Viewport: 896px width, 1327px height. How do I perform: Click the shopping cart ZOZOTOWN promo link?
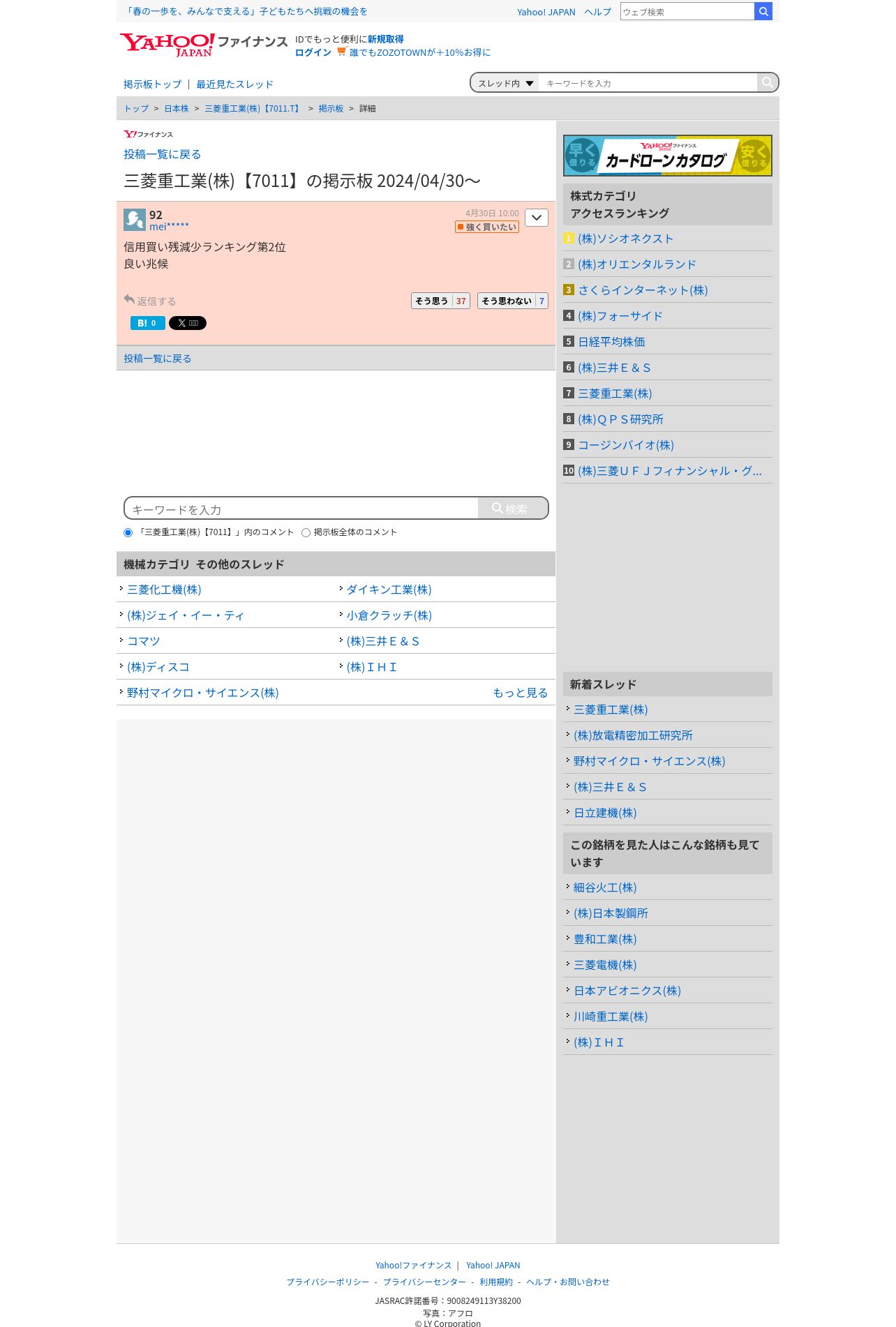coord(414,52)
